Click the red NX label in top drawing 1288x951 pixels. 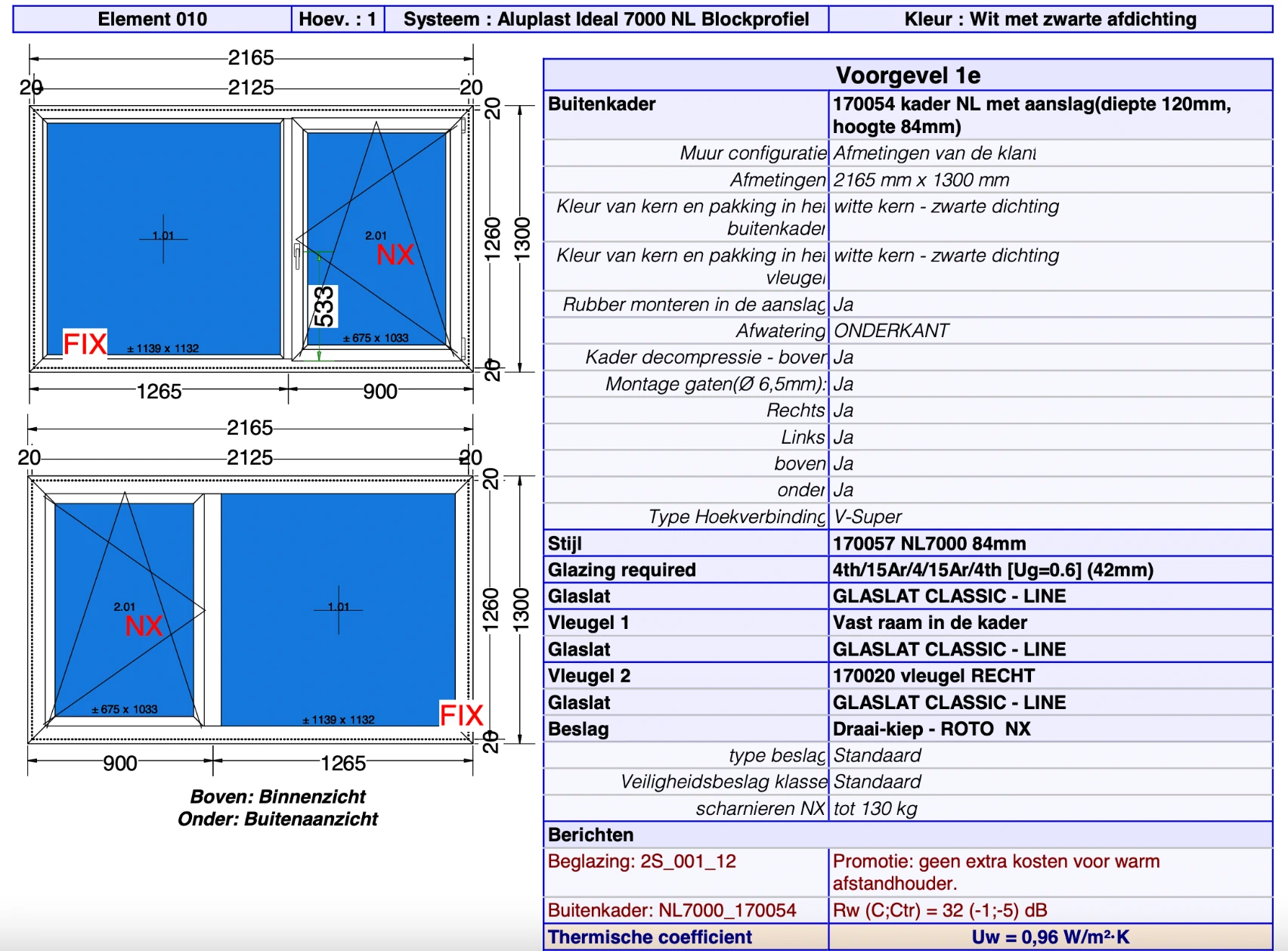pyautogui.click(x=395, y=255)
